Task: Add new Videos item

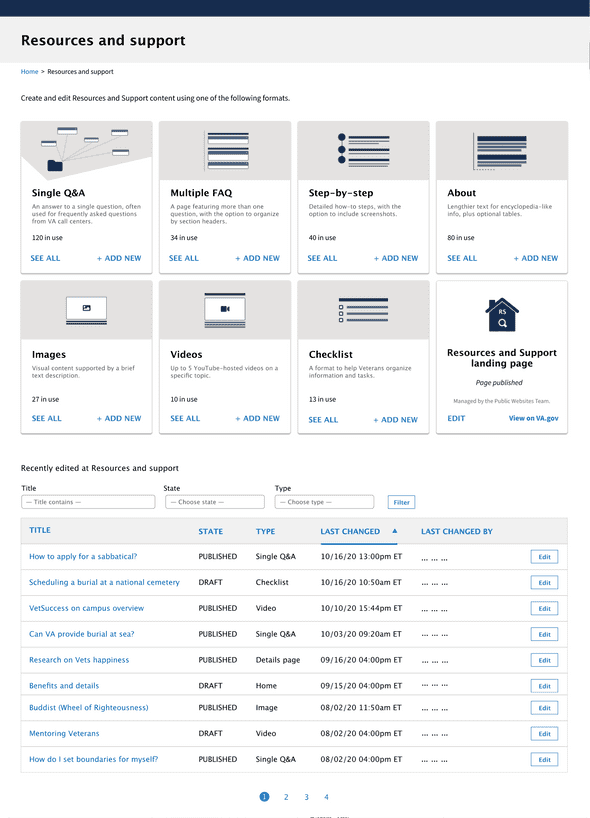Action: tap(258, 418)
